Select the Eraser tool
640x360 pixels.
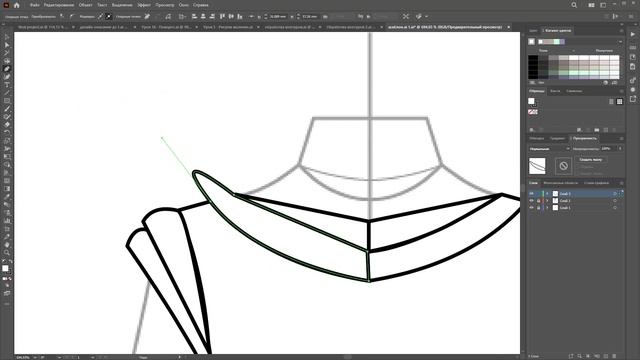coord(7,124)
